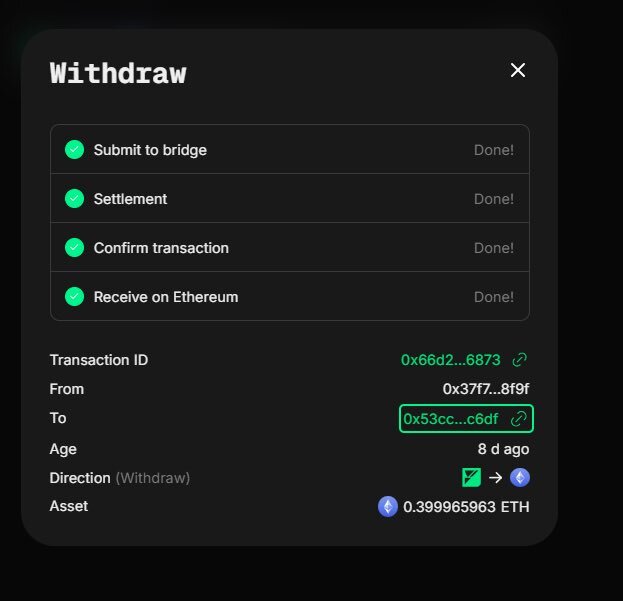
Task: Click the 8 d ago age value
Action: point(503,449)
